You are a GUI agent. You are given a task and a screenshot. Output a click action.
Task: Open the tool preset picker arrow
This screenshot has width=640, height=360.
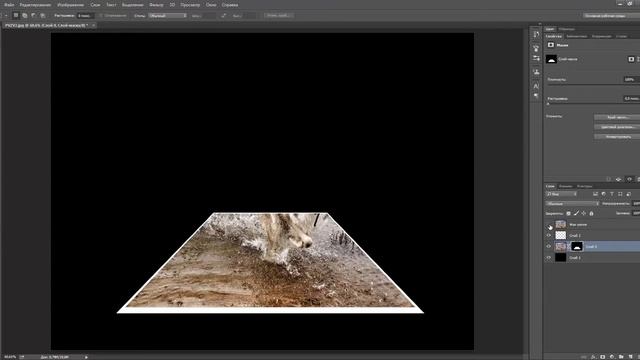point(6,16)
